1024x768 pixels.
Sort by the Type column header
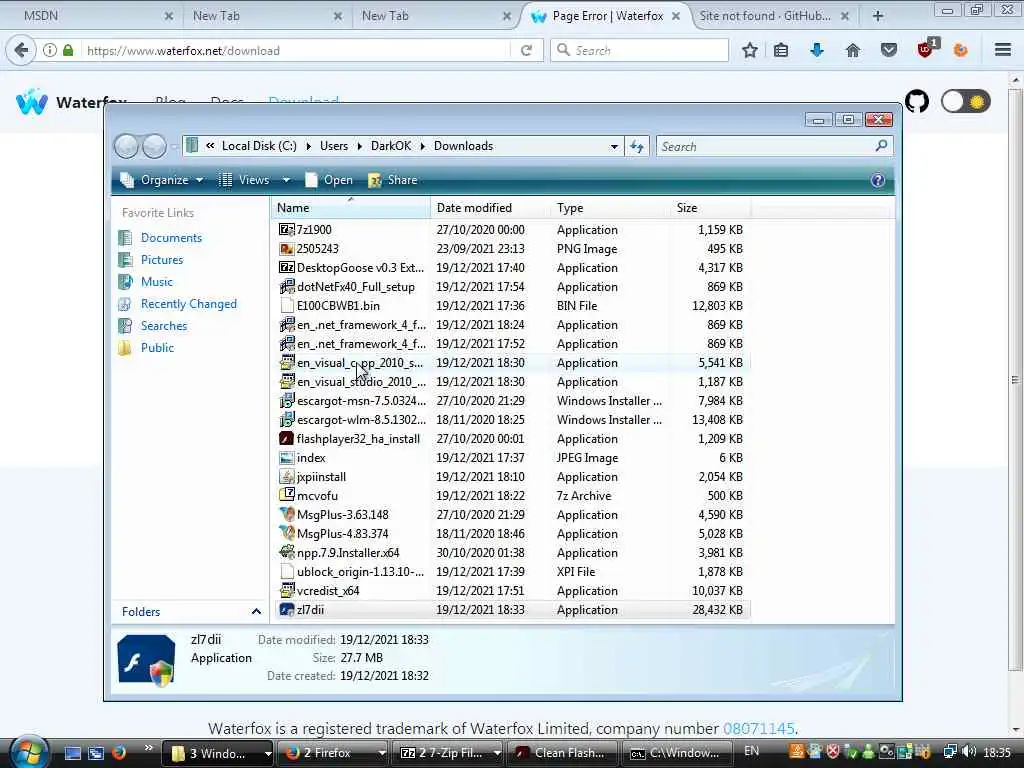(x=610, y=208)
